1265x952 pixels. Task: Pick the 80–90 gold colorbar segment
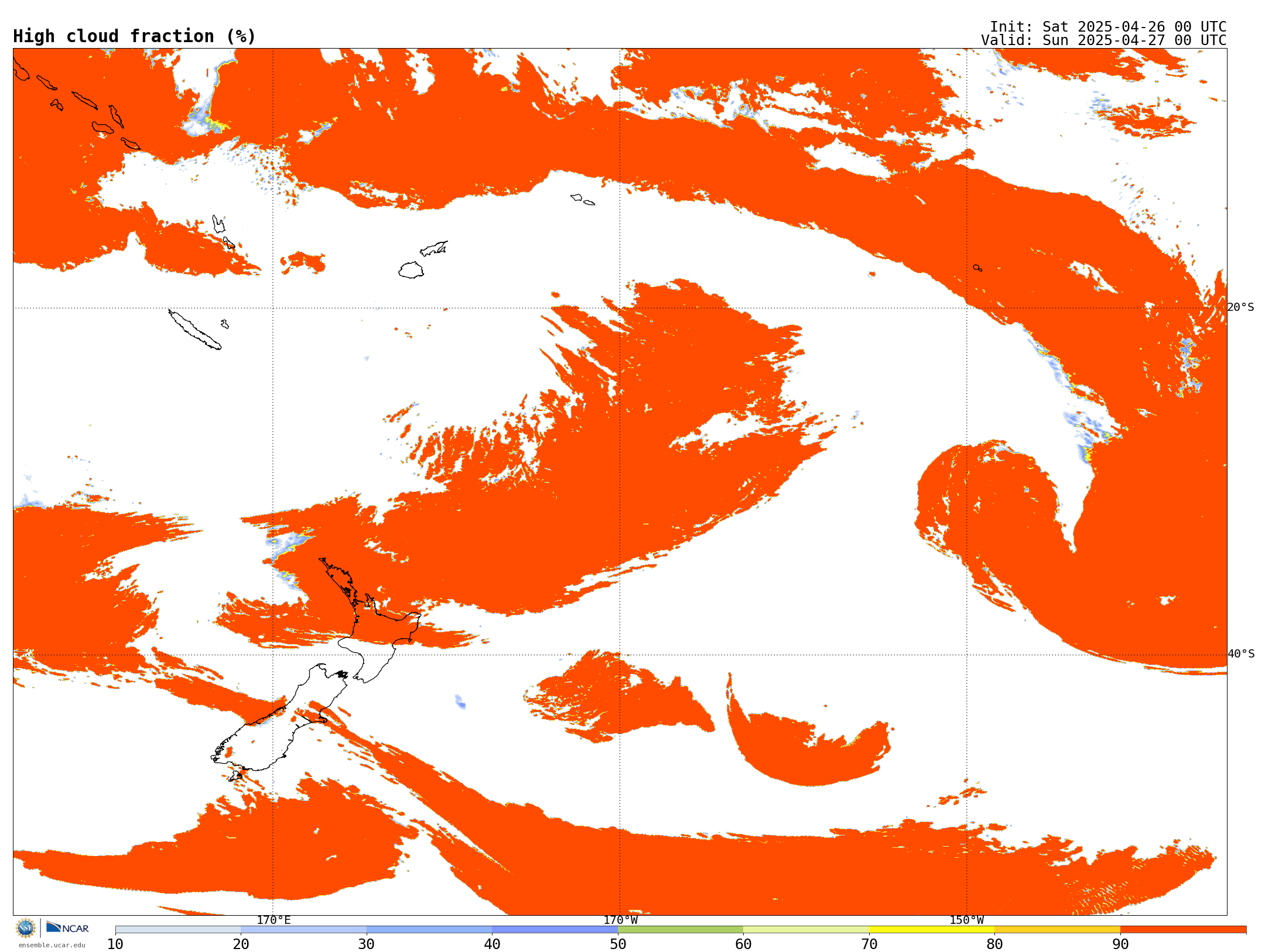[x=1057, y=930]
